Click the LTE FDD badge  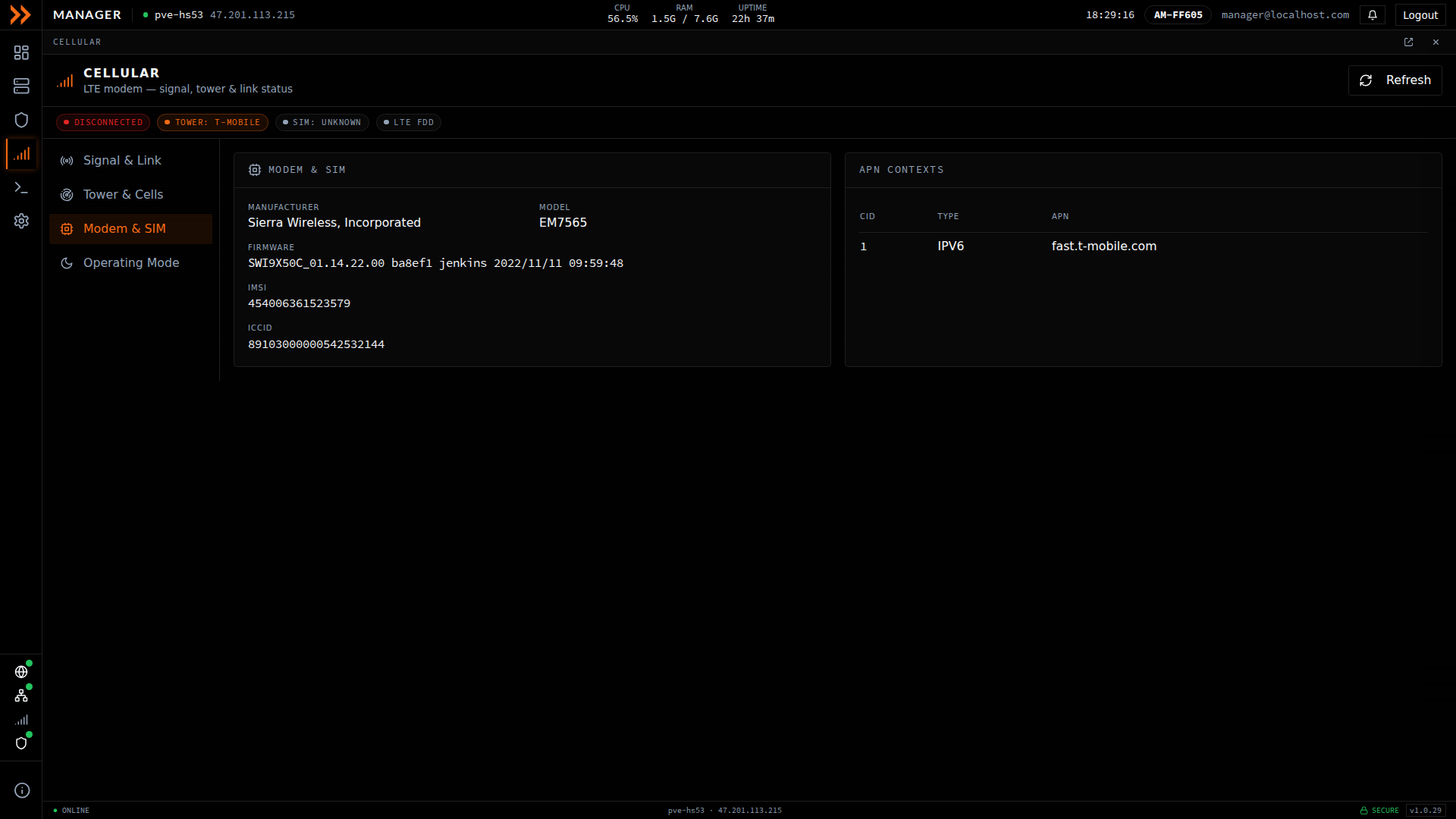click(x=409, y=122)
